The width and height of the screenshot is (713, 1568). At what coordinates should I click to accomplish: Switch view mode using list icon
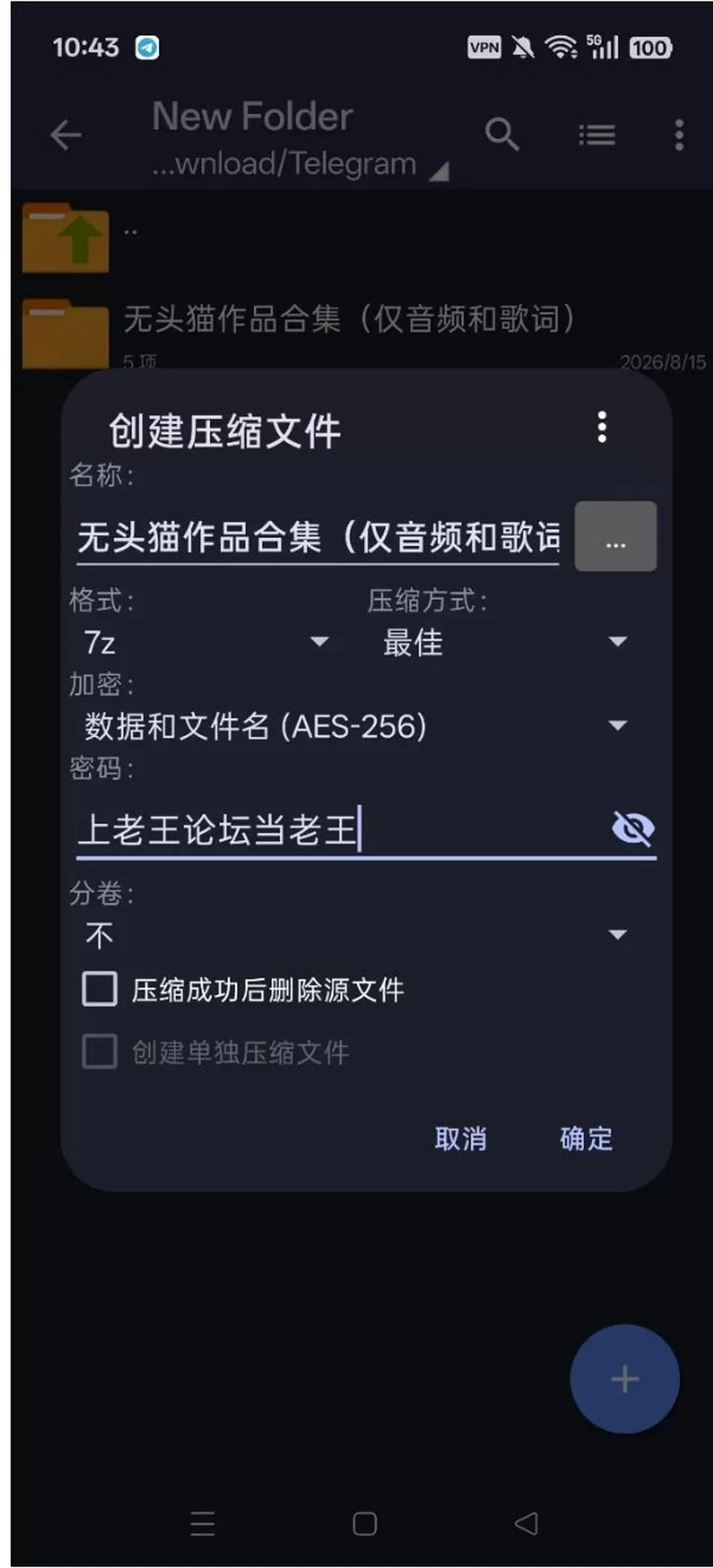[x=597, y=135]
